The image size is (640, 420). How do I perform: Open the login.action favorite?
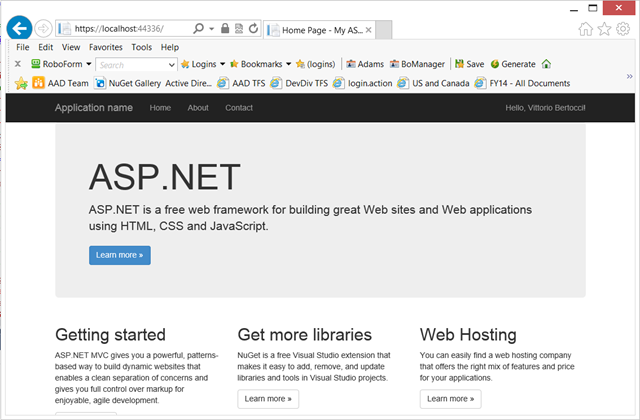[362, 83]
